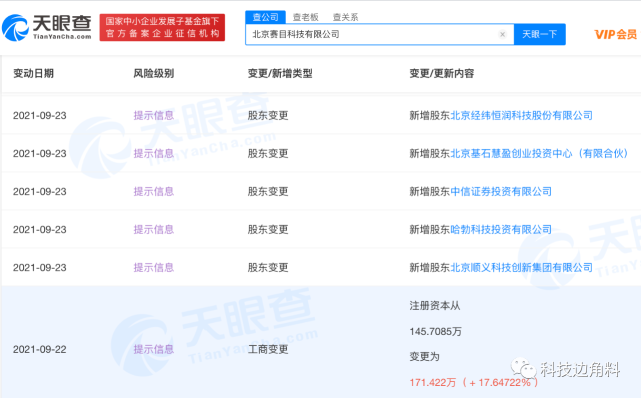Click the 145.7085万 value
Screen dimensions: 641x398
pos(435,331)
